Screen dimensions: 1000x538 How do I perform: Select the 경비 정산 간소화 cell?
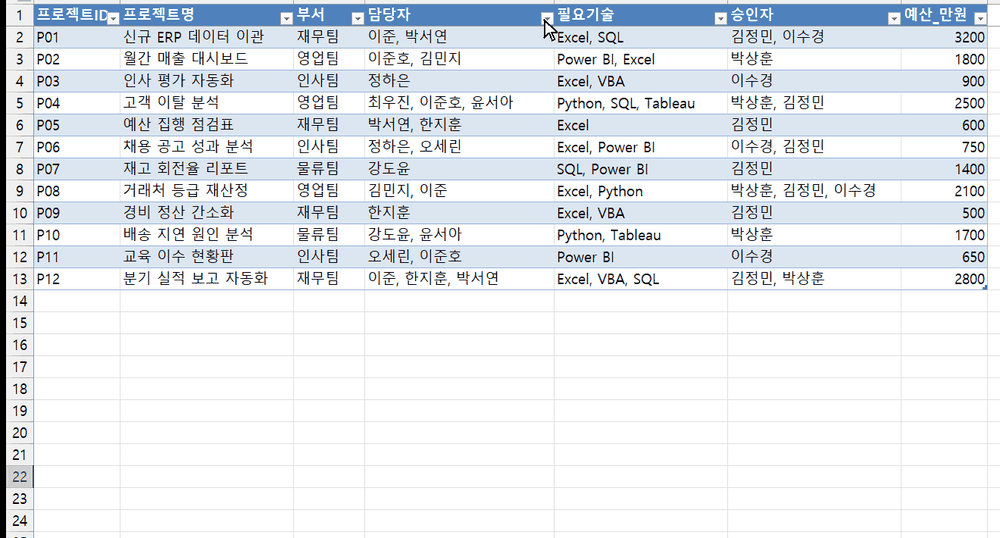(x=207, y=213)
